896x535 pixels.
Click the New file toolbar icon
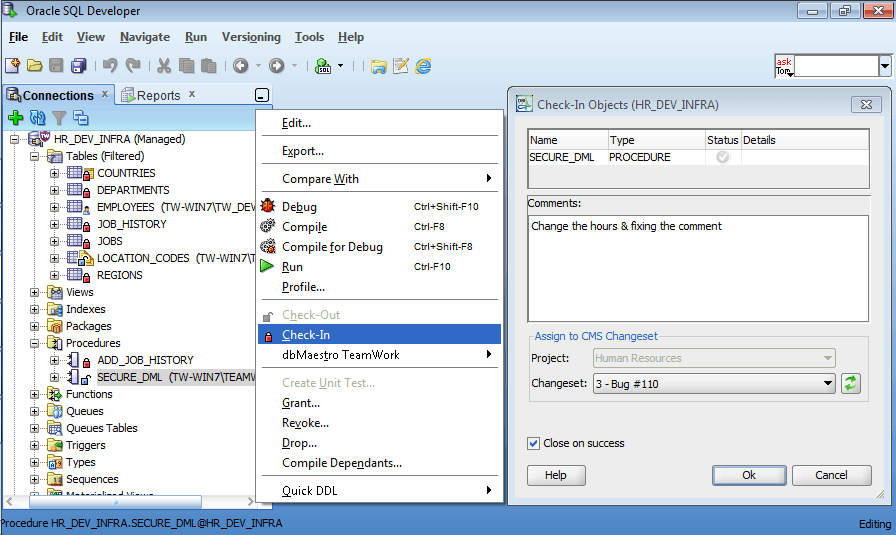(x=13, y=66)
